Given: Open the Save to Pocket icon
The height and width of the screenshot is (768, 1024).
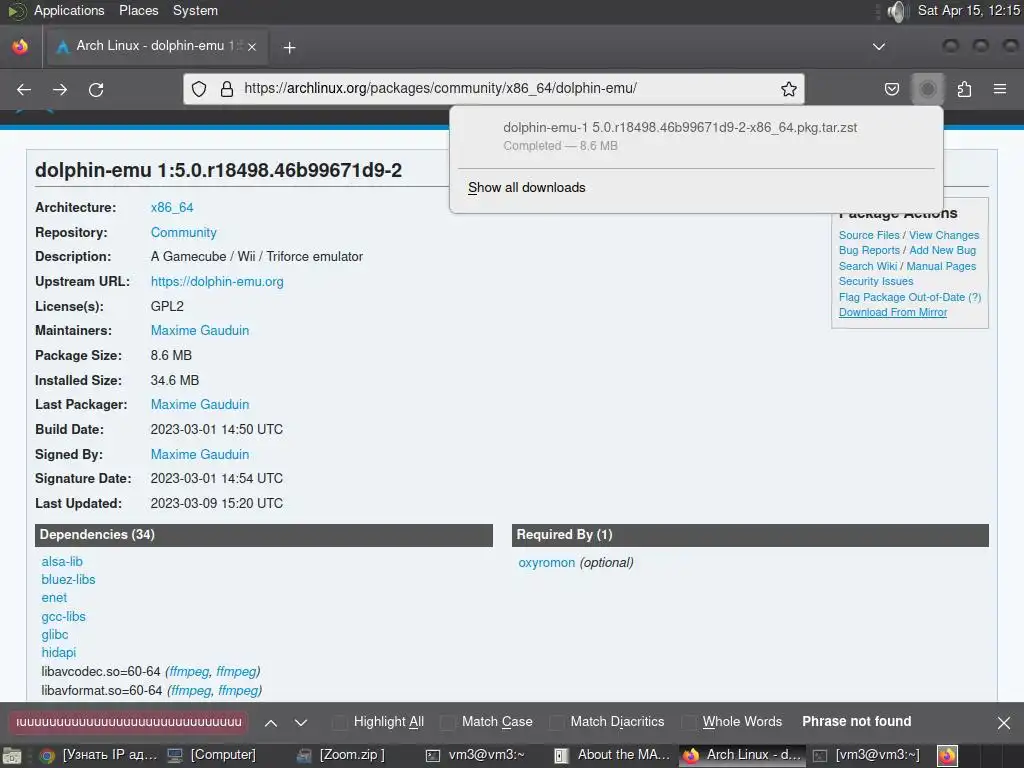Looking at the screenshot, I should 891,89.
